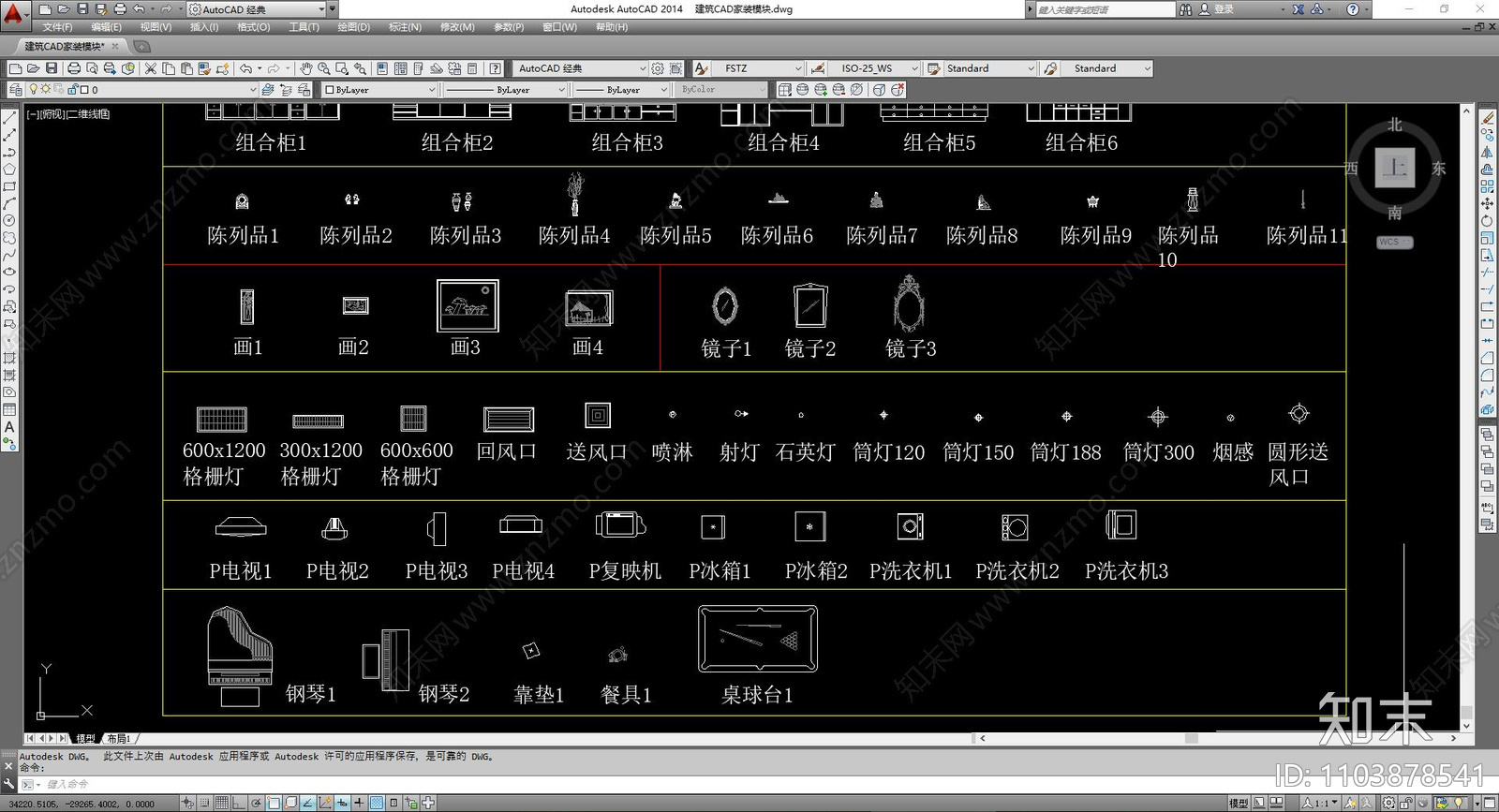Click the 登录 sign-in button

[1224, 9]
